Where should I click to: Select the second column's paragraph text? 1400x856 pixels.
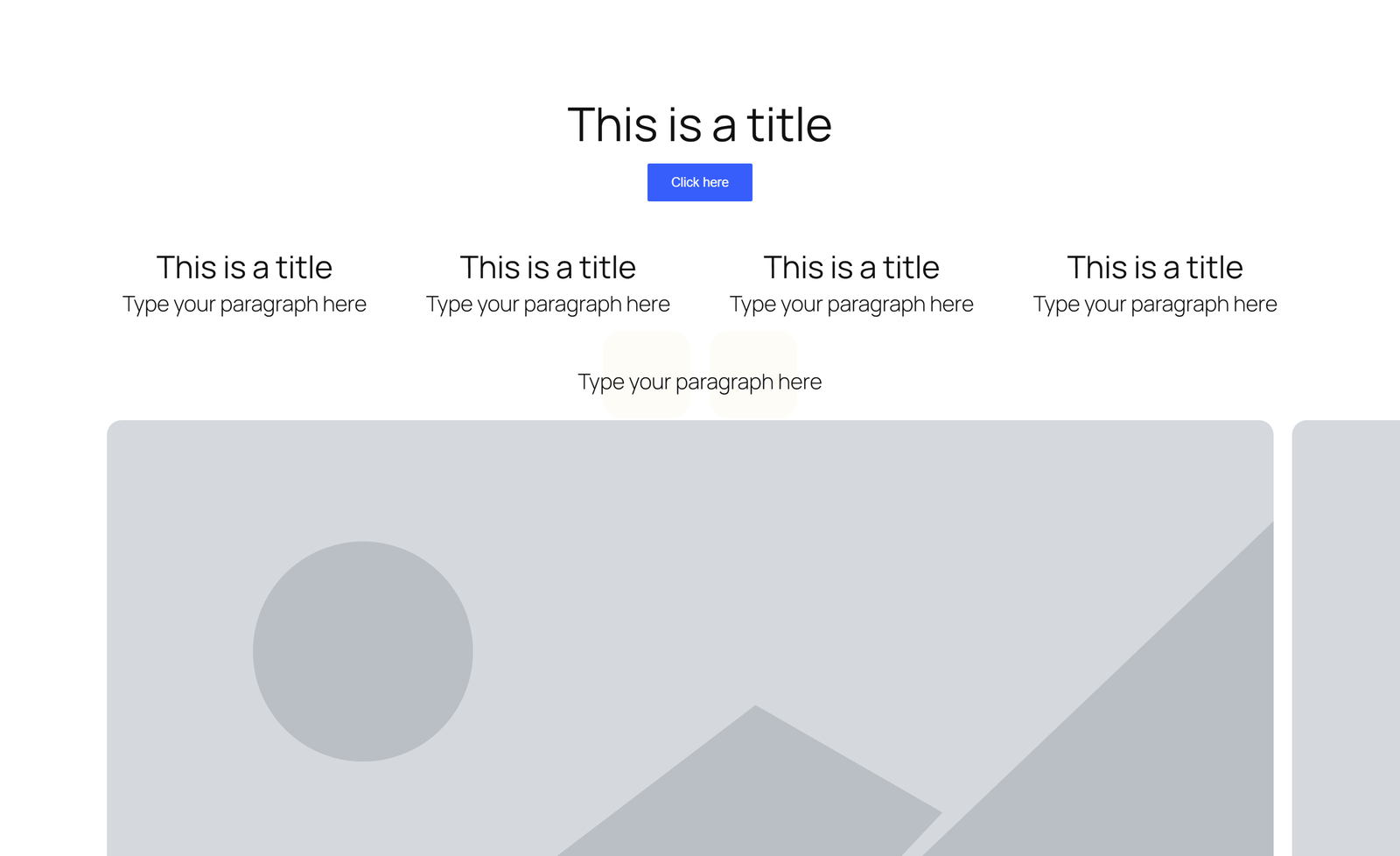(548, 305)
